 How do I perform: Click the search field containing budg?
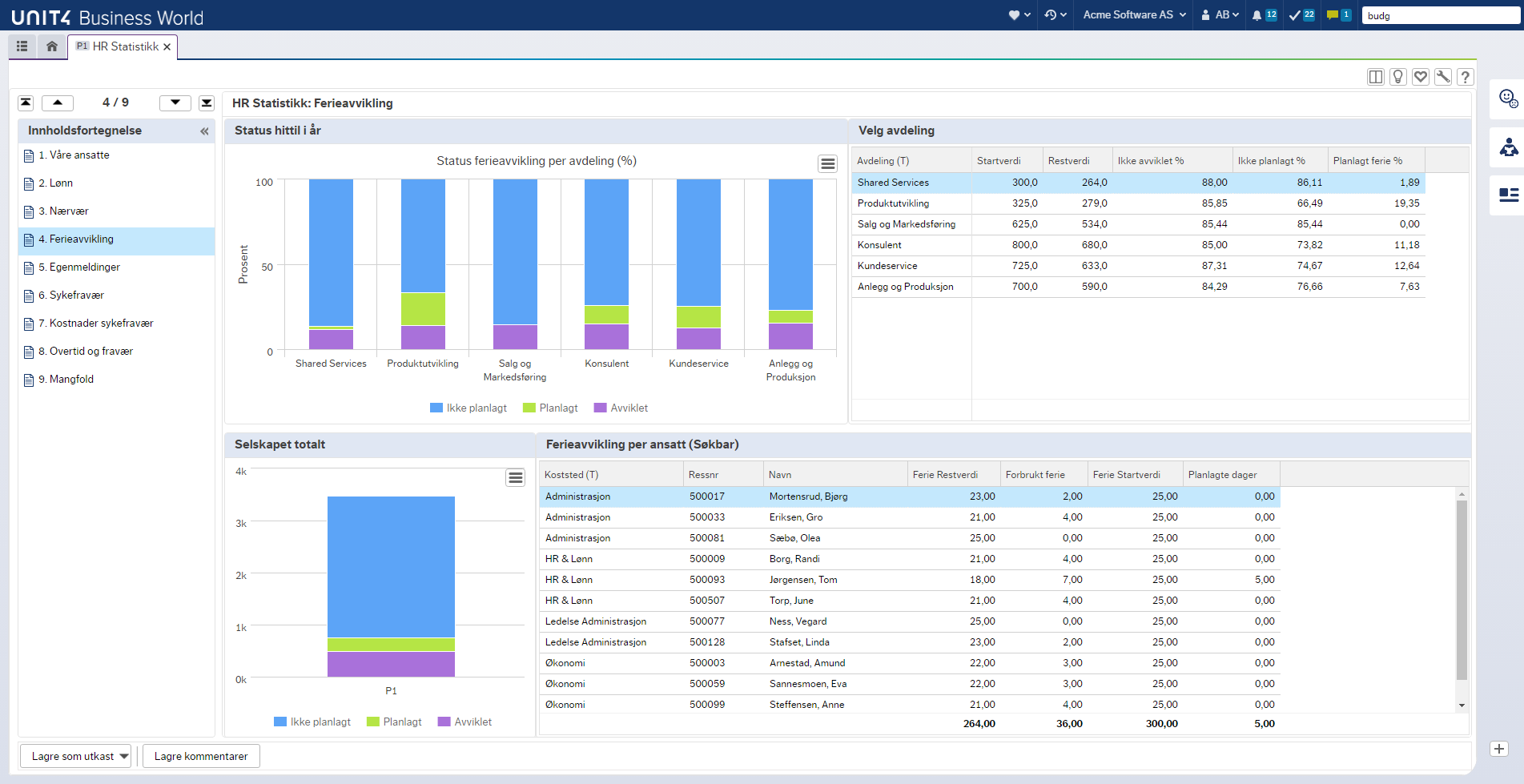tap(1441, 15)
